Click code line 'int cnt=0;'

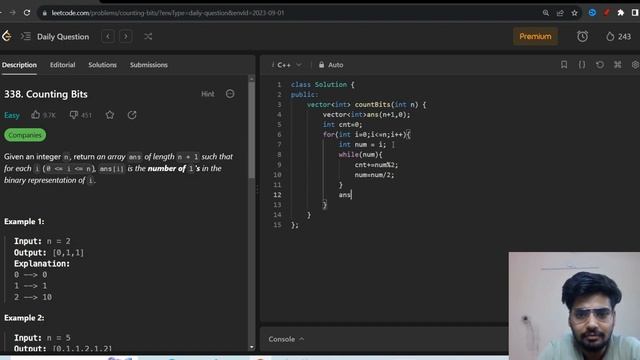[x=342, y=124]
